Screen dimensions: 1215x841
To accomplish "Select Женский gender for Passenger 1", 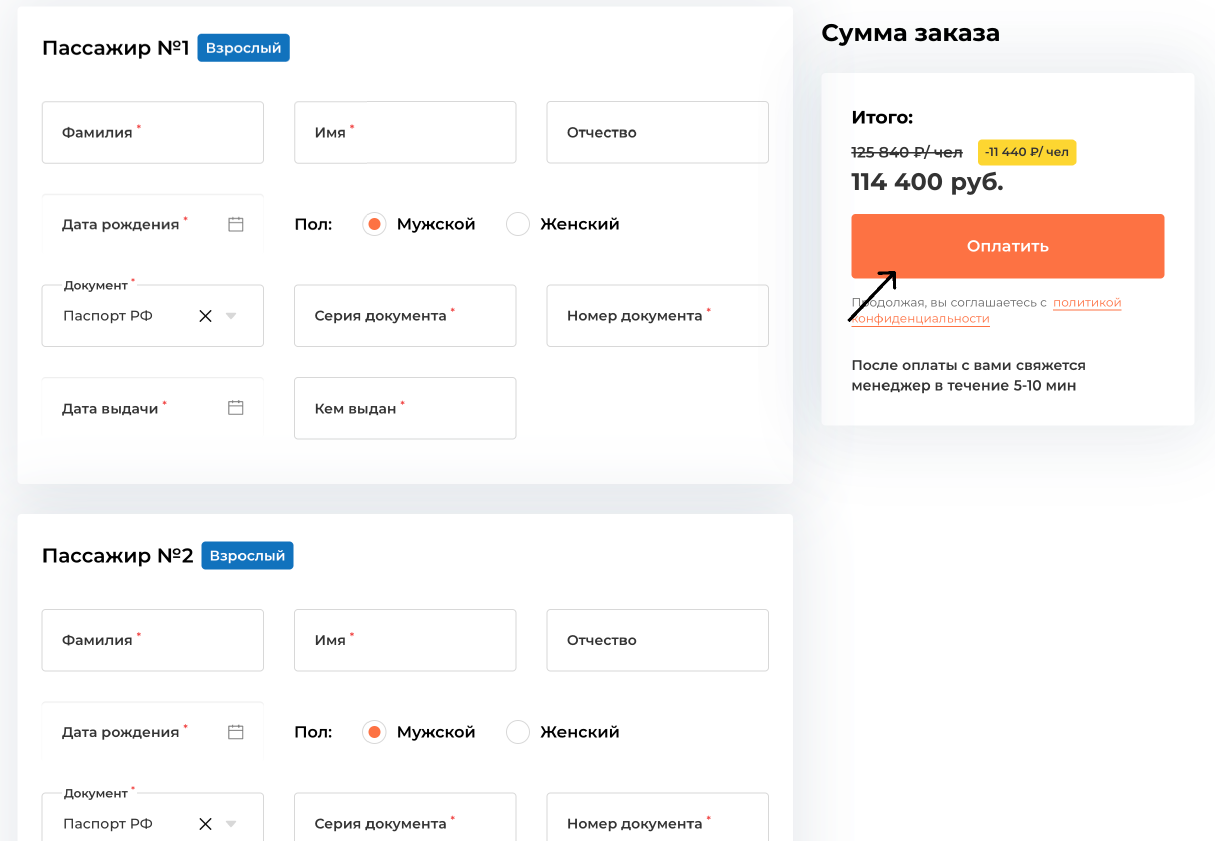I will pyautogui.click(x=518, y=224).
